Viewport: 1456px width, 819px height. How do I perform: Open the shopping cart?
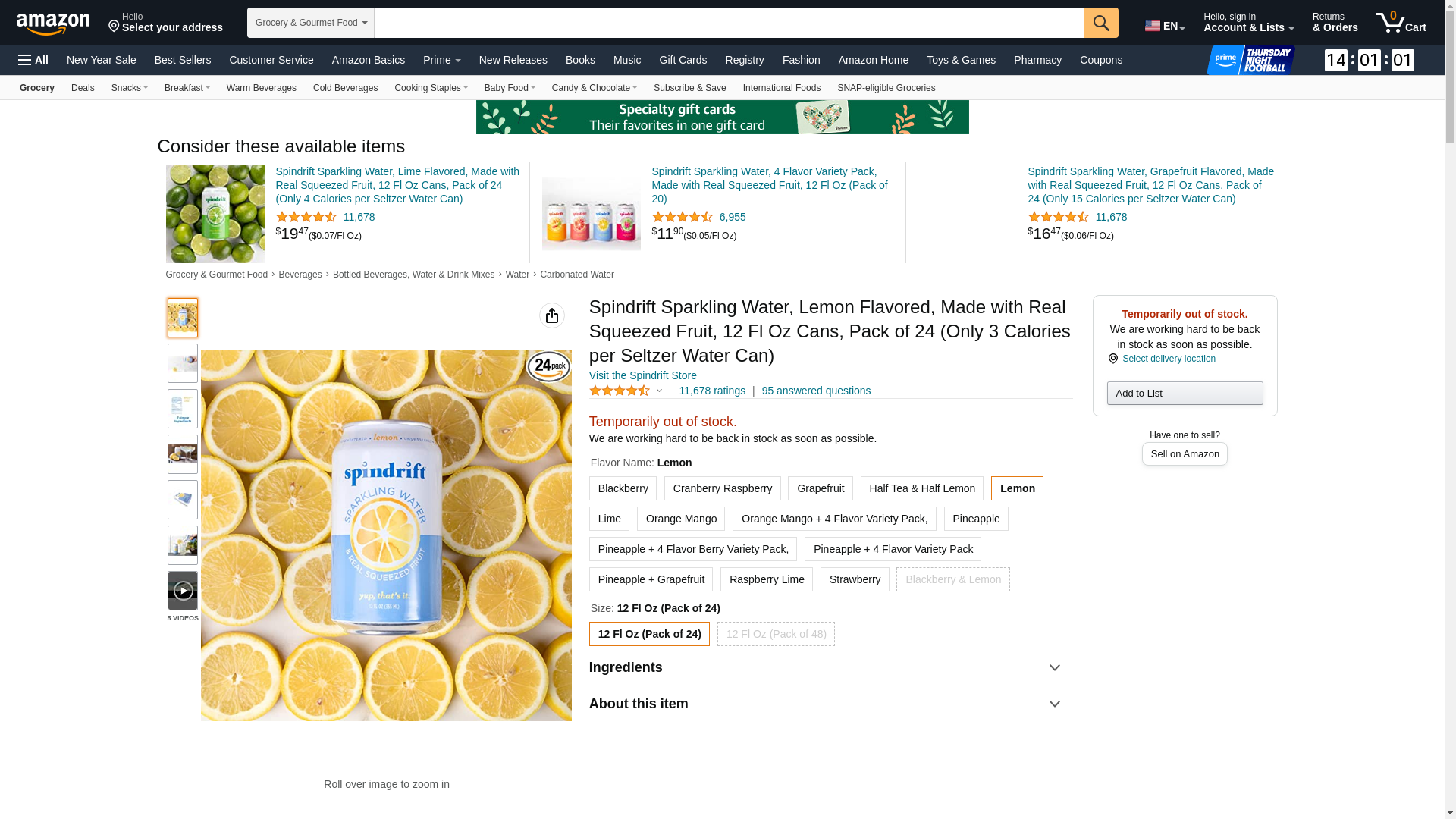click(1401, 23)
